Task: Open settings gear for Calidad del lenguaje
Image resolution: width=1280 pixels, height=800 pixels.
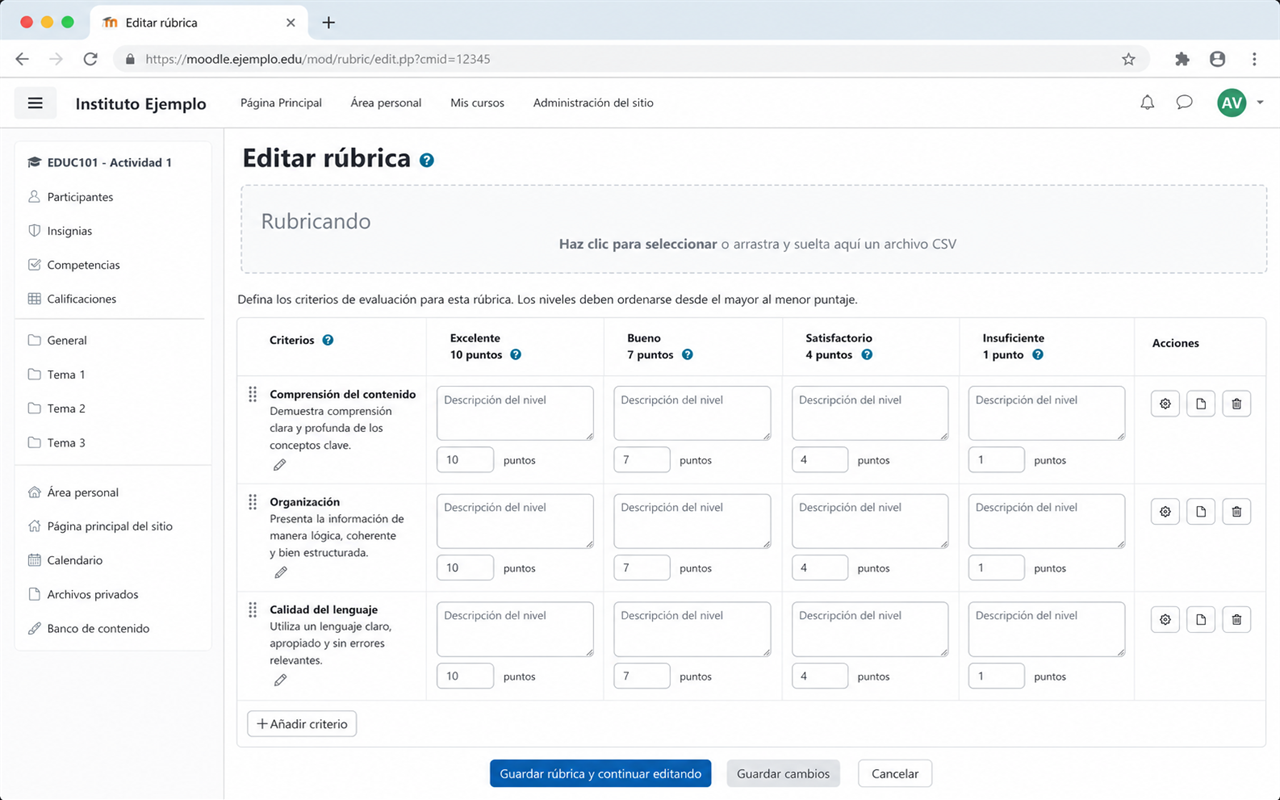Action: pos(1165,620)
